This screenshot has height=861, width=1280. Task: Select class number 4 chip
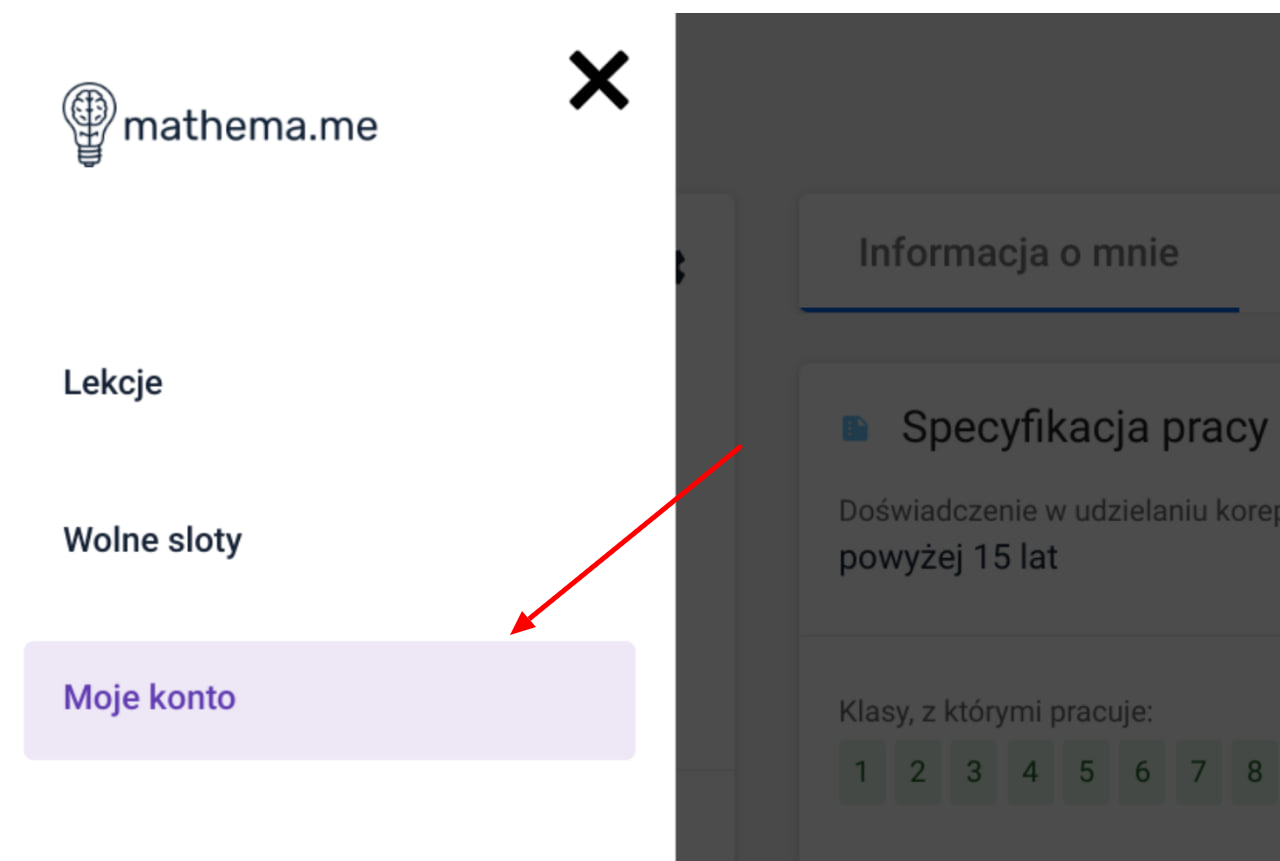coord(1030,772)
